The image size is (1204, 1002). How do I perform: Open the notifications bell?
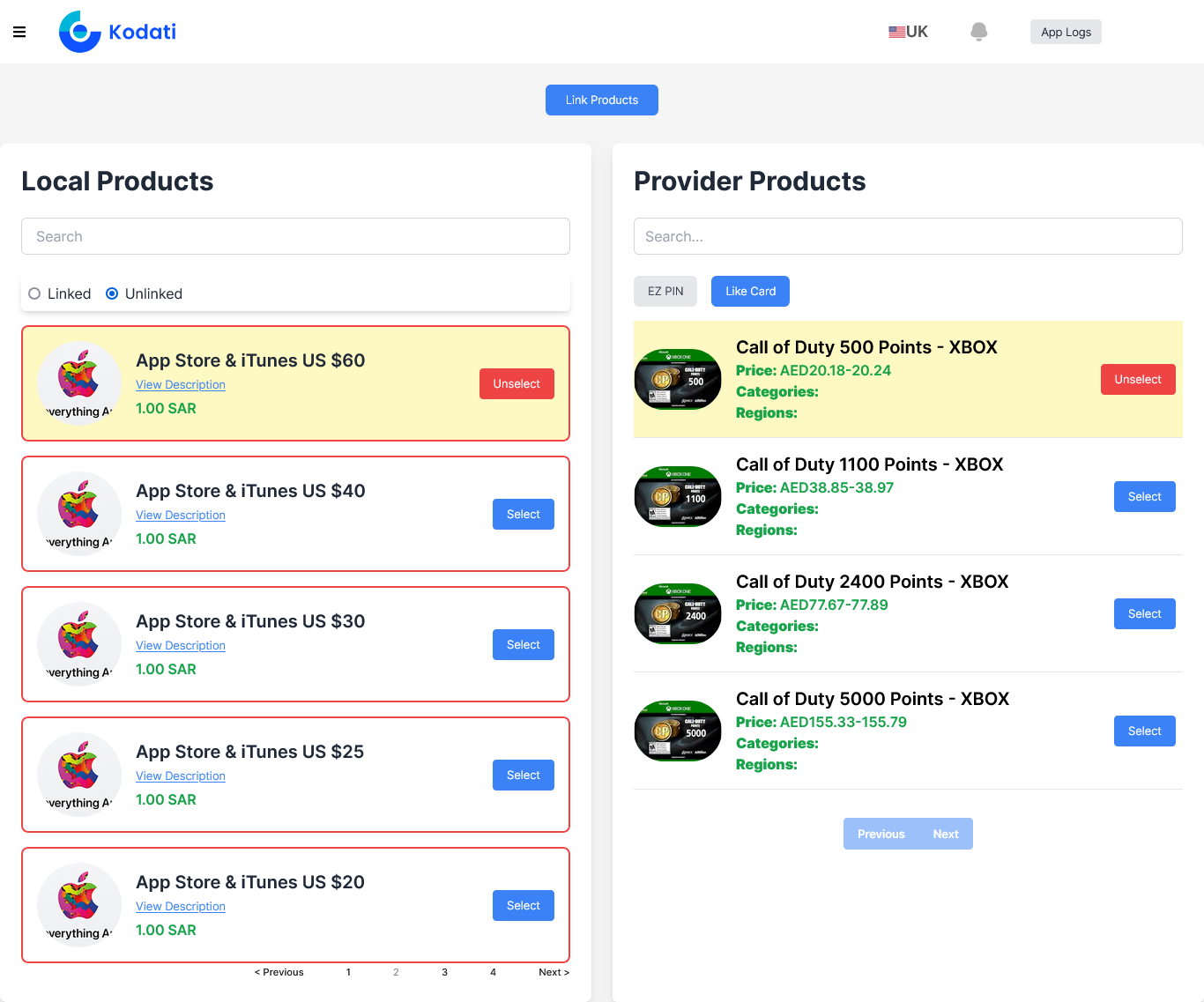978,32
